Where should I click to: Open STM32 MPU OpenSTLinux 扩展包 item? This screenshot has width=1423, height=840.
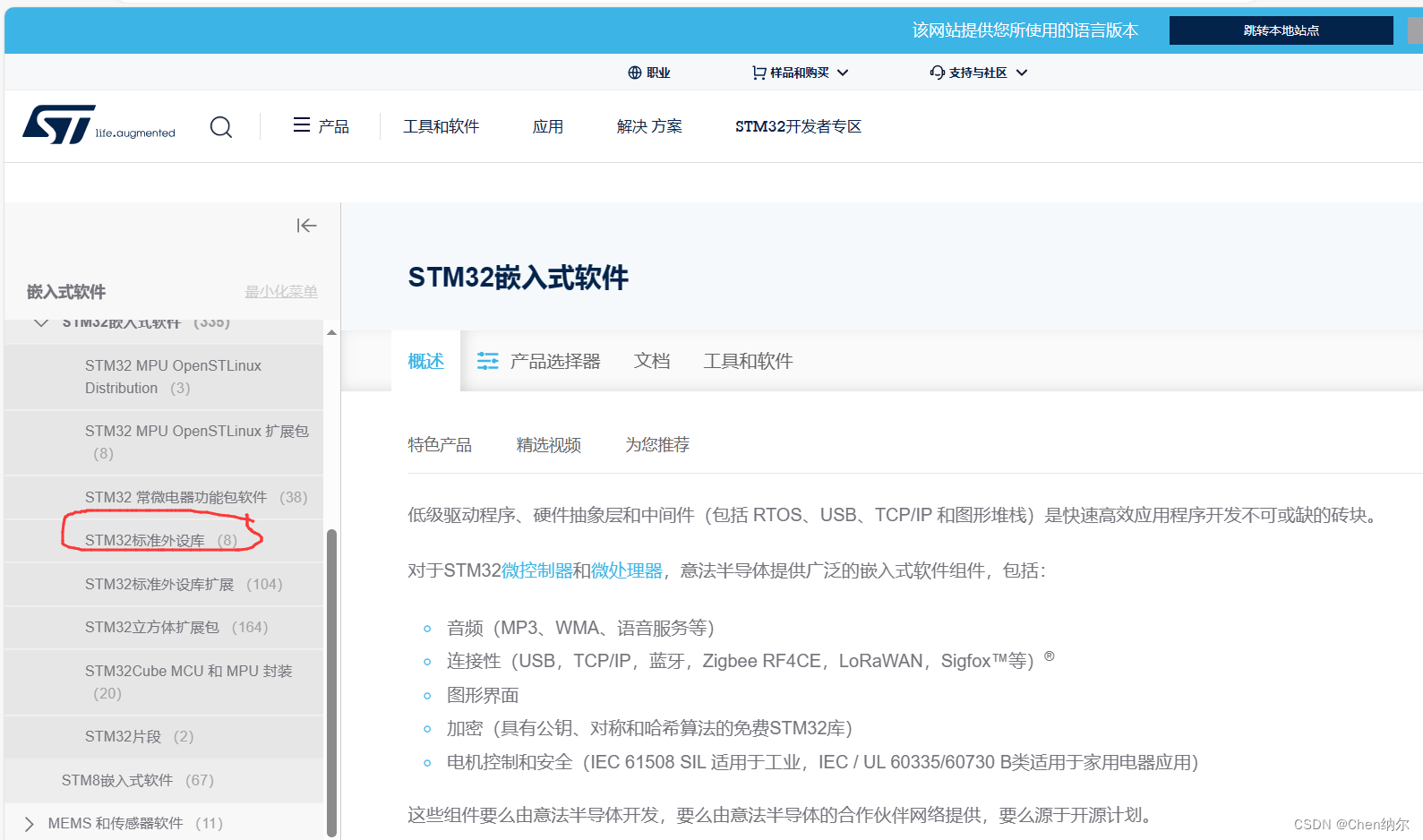(164, 442)
